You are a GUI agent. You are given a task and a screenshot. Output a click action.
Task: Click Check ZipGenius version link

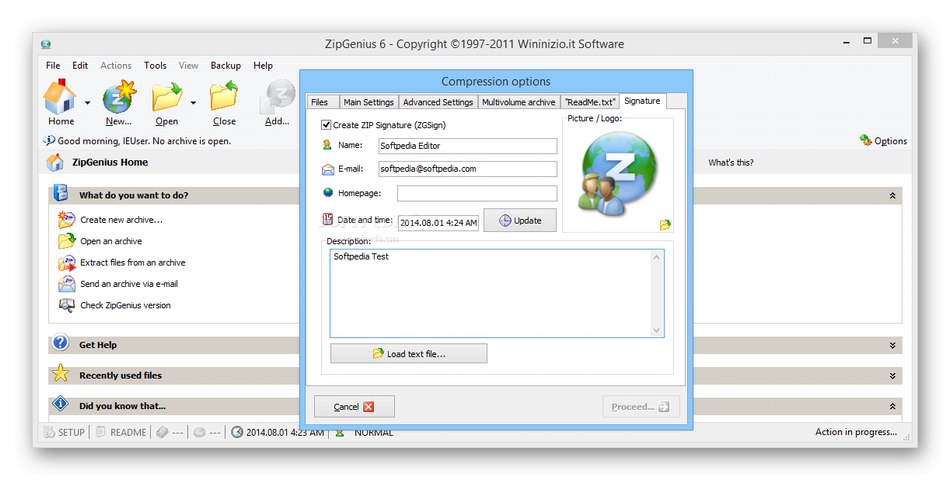[125, 305]
